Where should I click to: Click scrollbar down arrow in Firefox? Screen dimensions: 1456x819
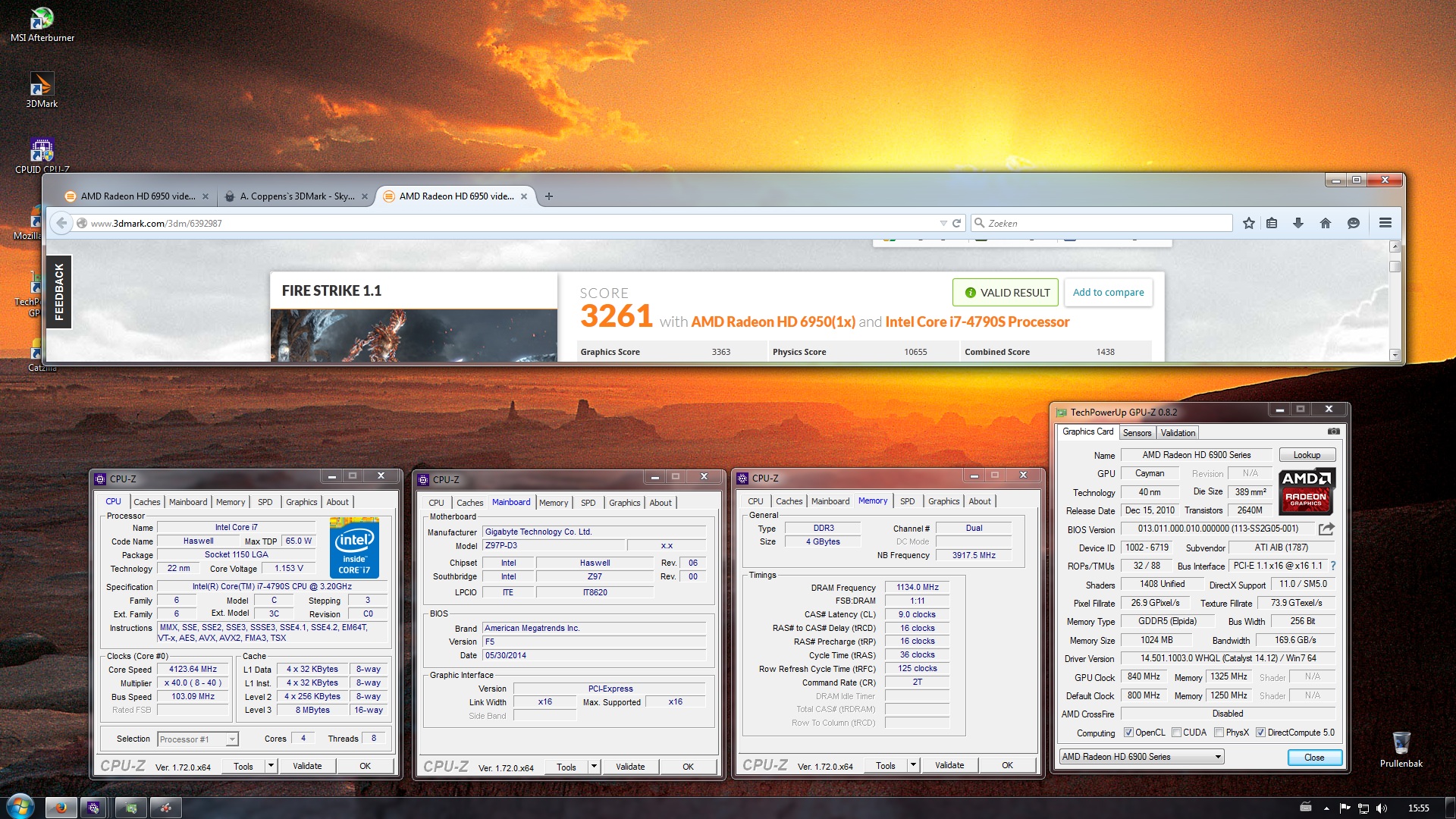1394,354
